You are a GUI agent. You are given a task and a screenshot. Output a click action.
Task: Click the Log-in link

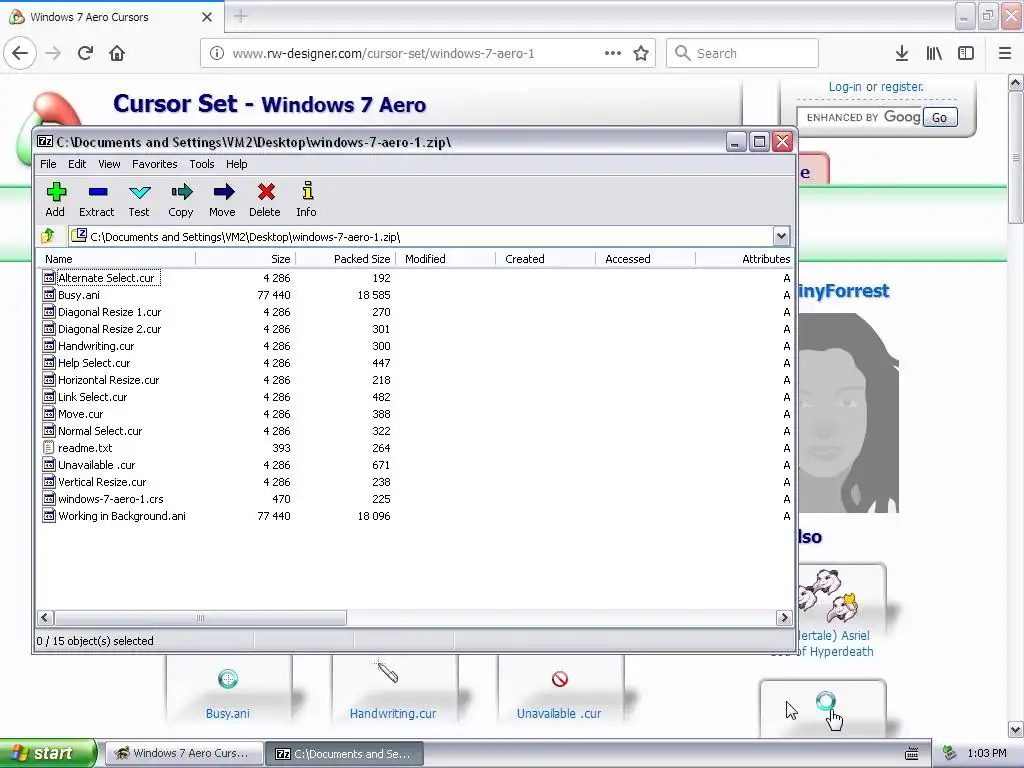coord(844,87)
